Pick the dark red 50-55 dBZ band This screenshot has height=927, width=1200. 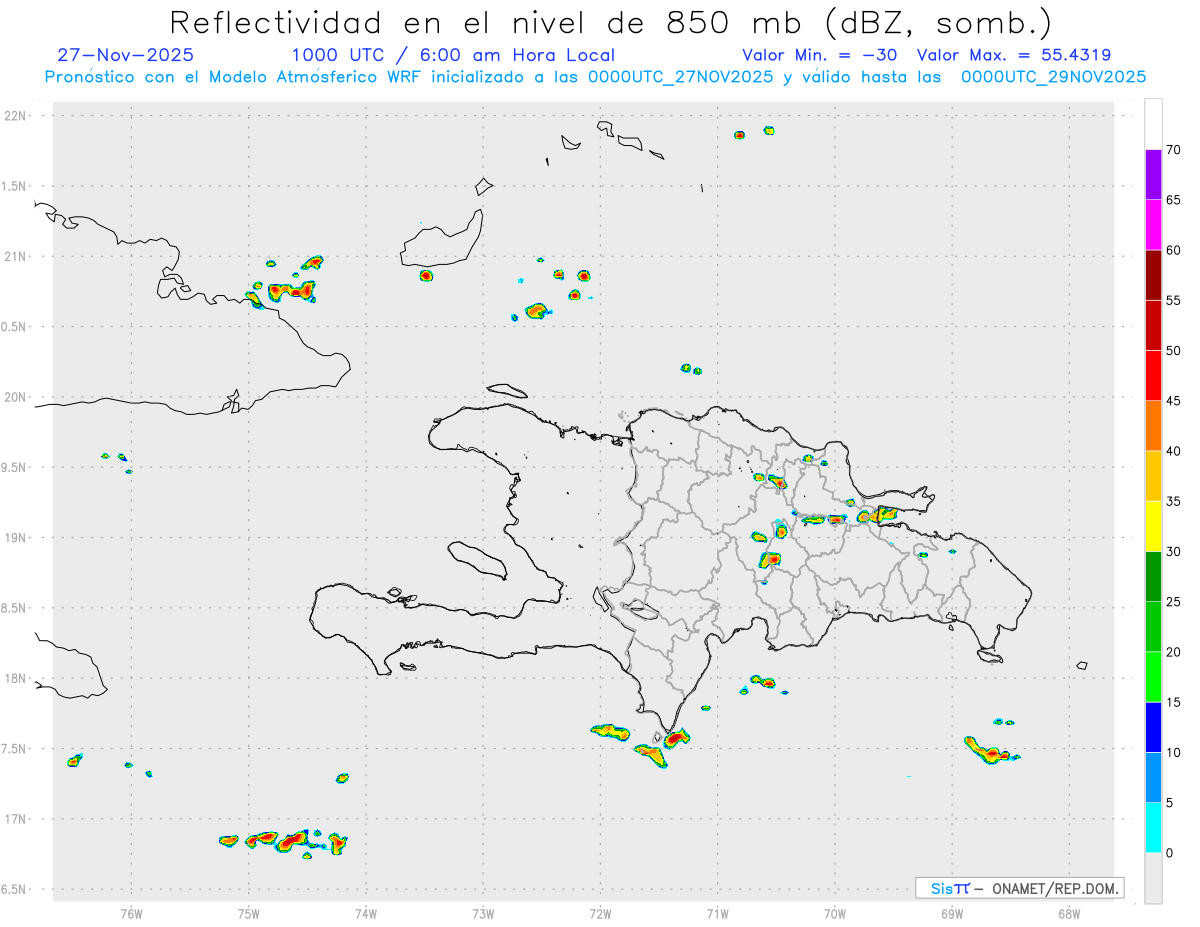pyautogui.click(x=1153, y=325)
